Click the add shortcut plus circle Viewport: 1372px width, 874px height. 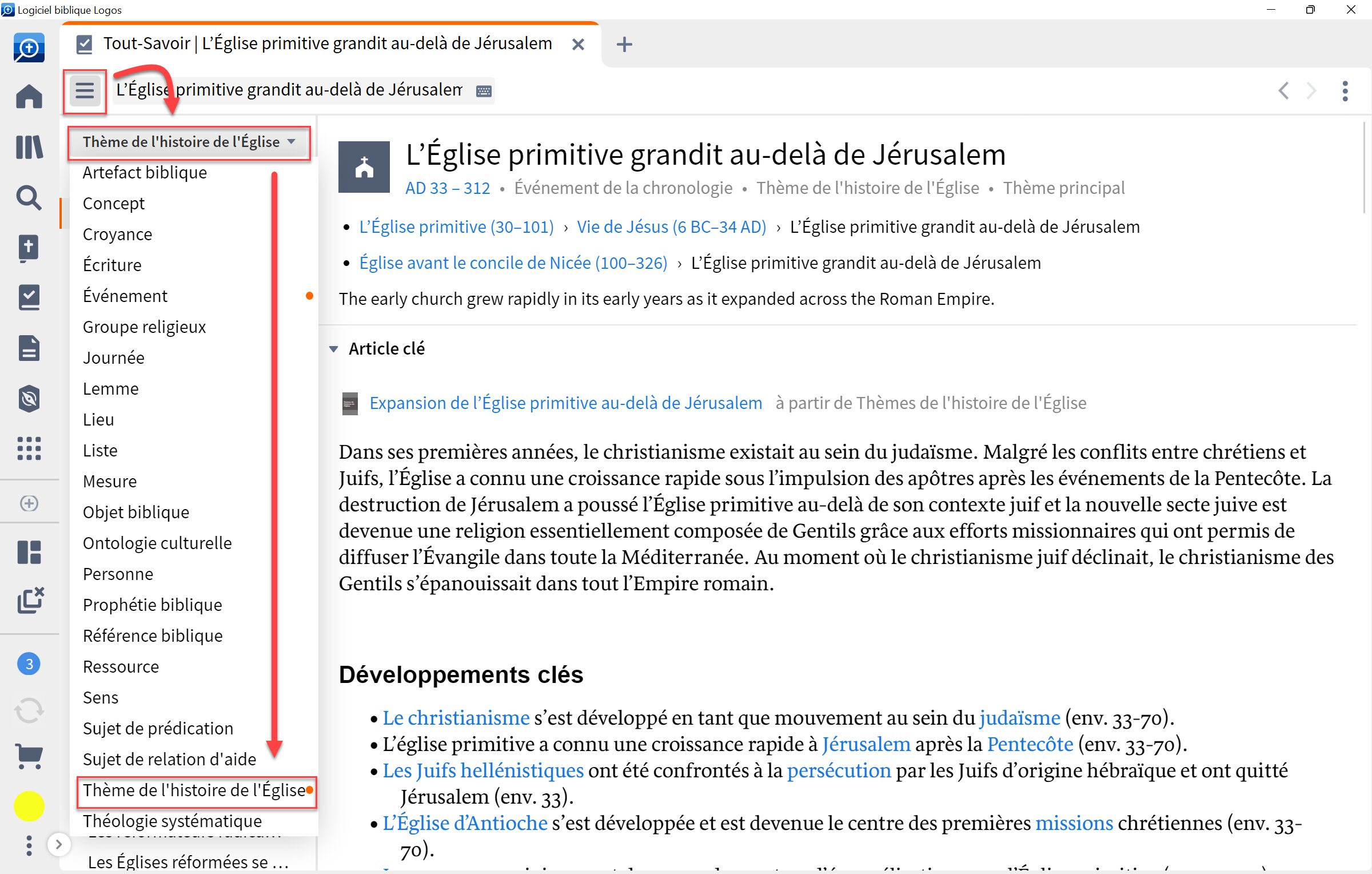[29, 503]
